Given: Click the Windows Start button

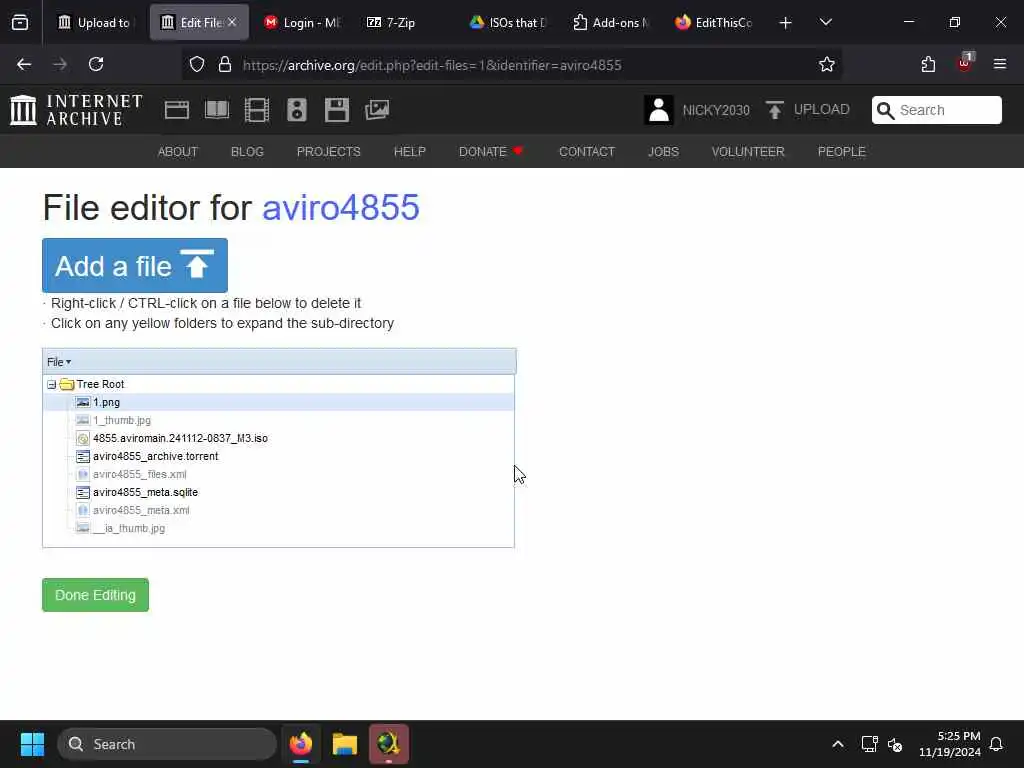Looking at the screenshot, I should click(32, 744).
